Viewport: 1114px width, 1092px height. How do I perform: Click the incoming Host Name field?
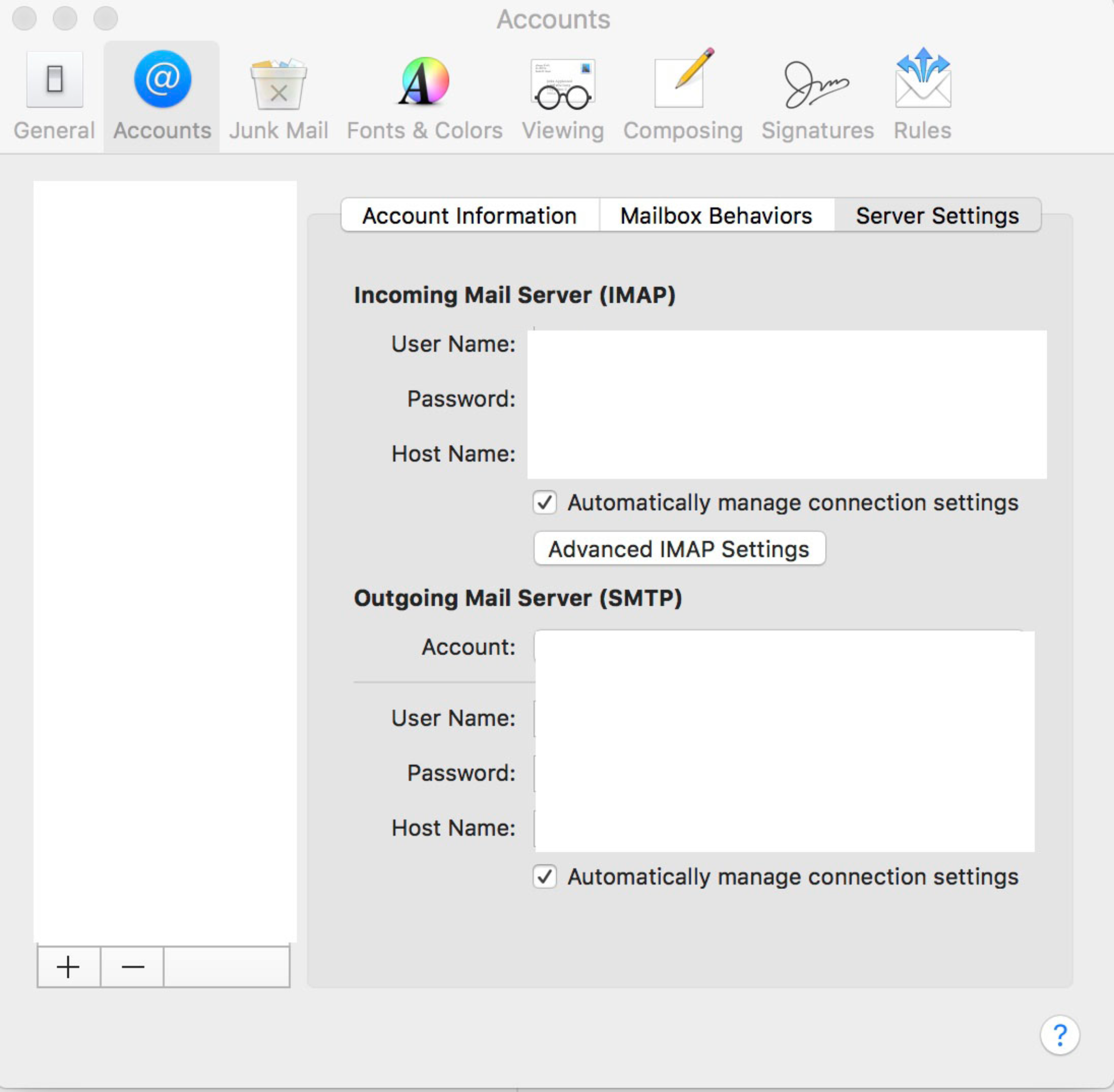click(786, 453)
